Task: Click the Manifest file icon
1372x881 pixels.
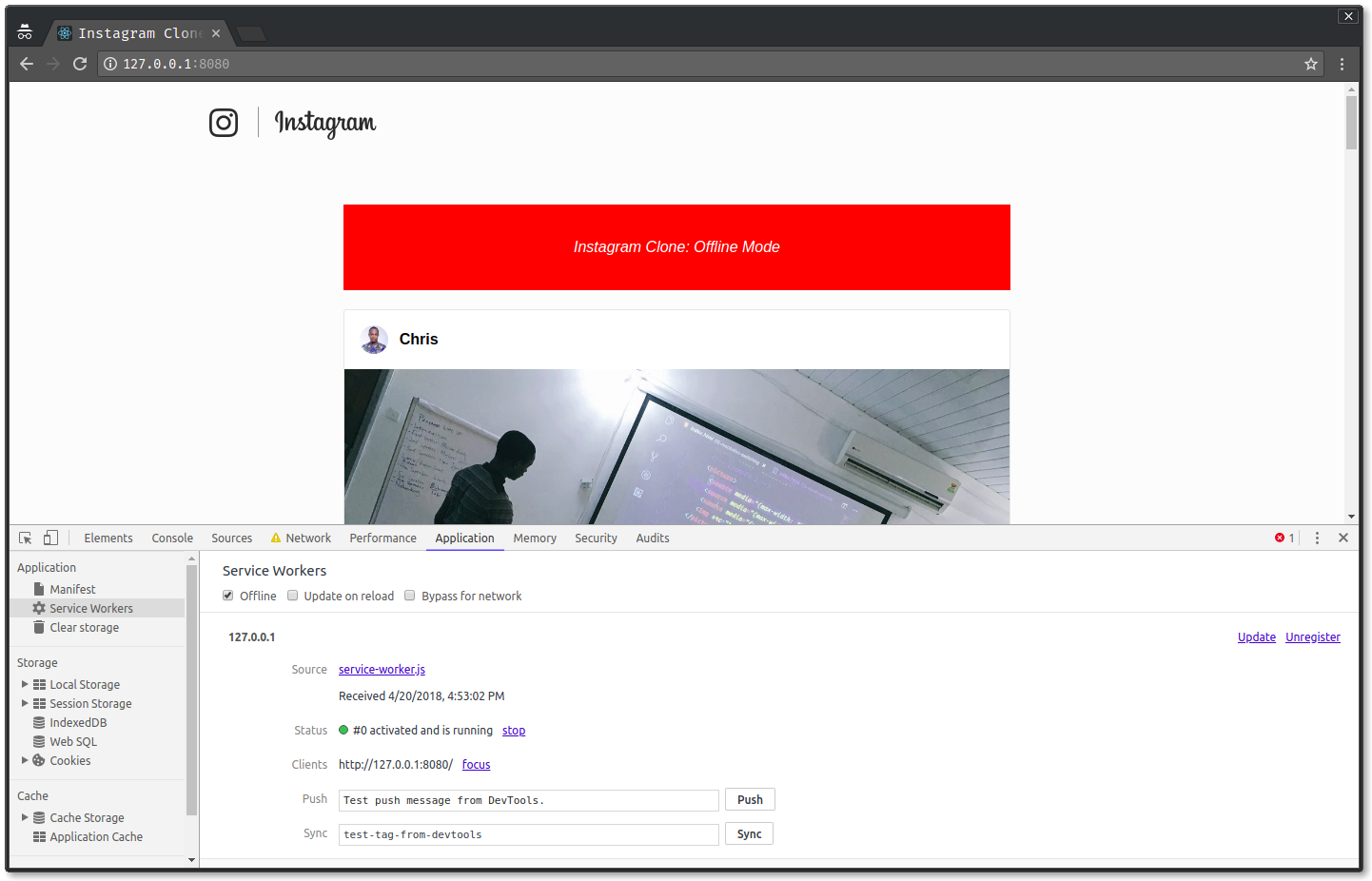Action: click(39, 589)
